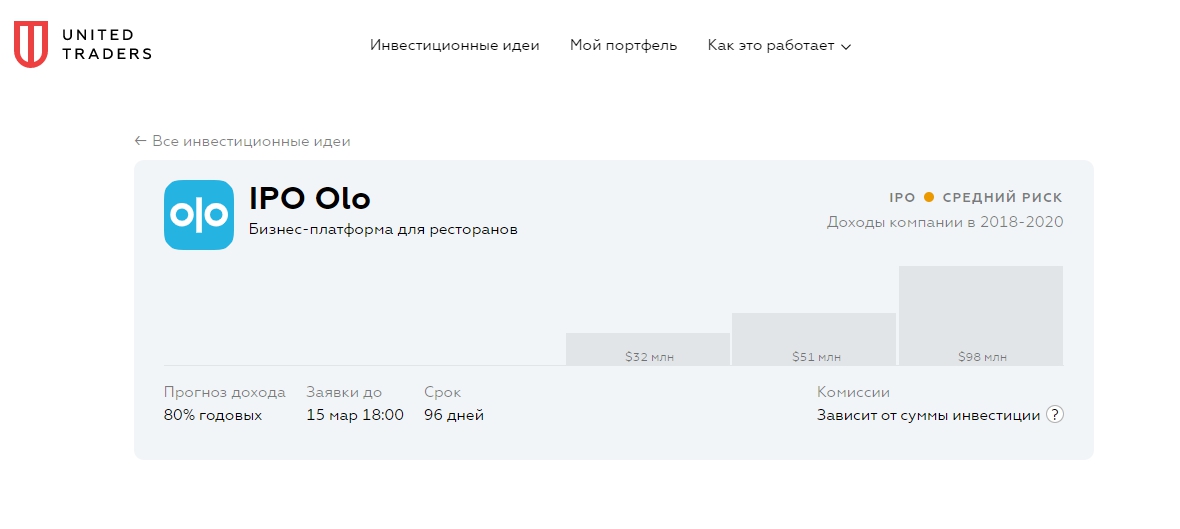The height and width of the screenshot is (529, 1180).
Task: Click the IPO Olo heading
Action: click(309, 198)
